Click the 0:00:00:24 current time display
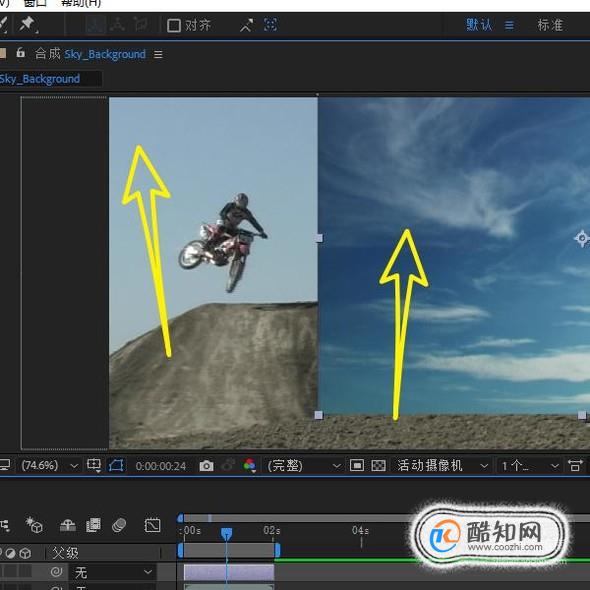The image size is (590, 590). pyautogui.click(x=161, y=466)
